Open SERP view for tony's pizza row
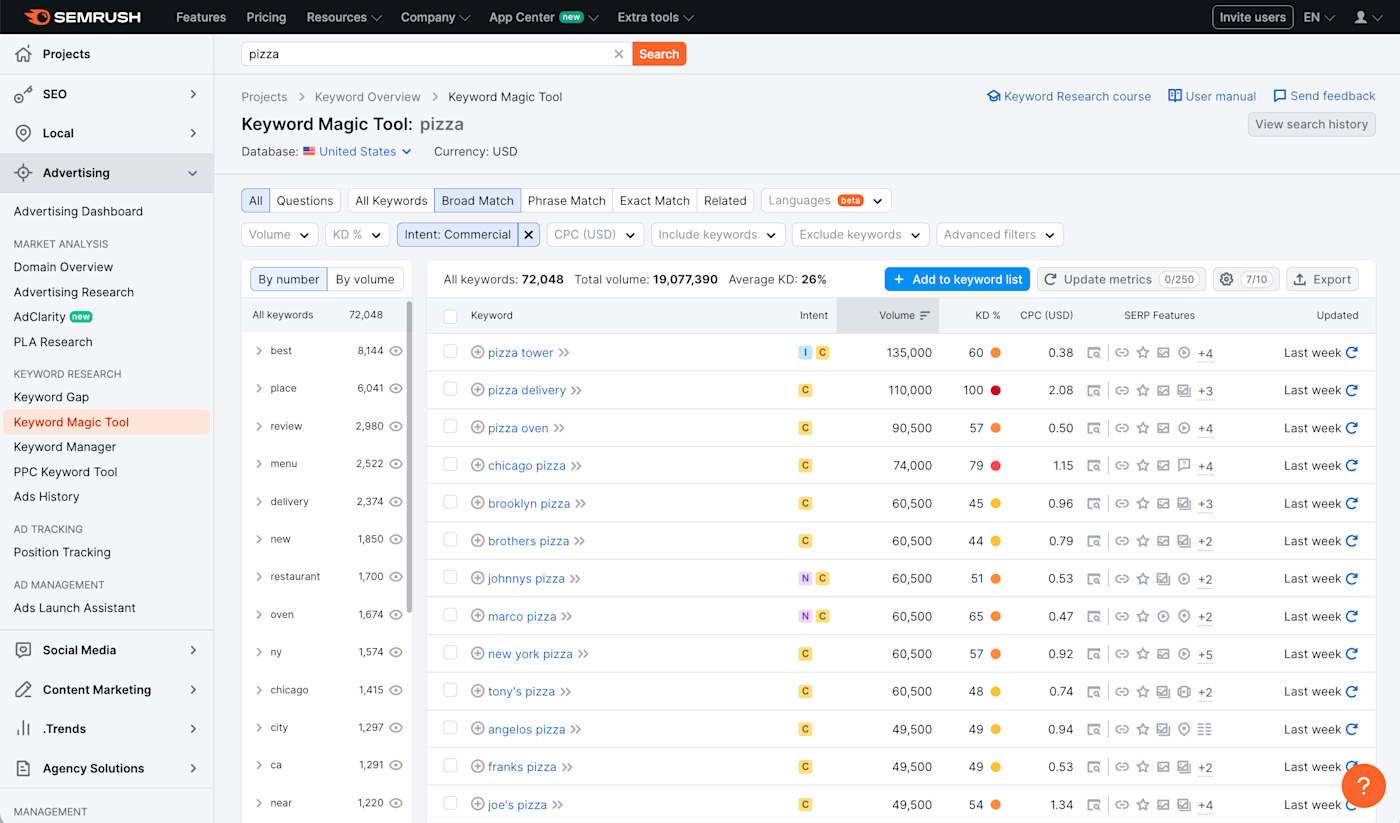The width and height of the screenshot is (1400, 823). [1094, 692]
